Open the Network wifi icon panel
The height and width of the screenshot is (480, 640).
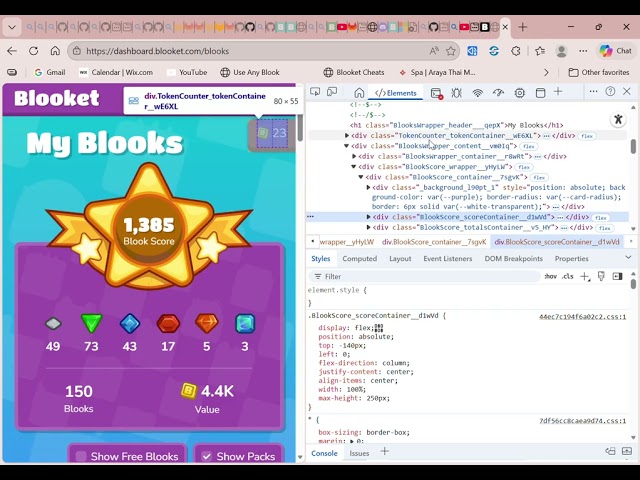[x=478, y=93]
